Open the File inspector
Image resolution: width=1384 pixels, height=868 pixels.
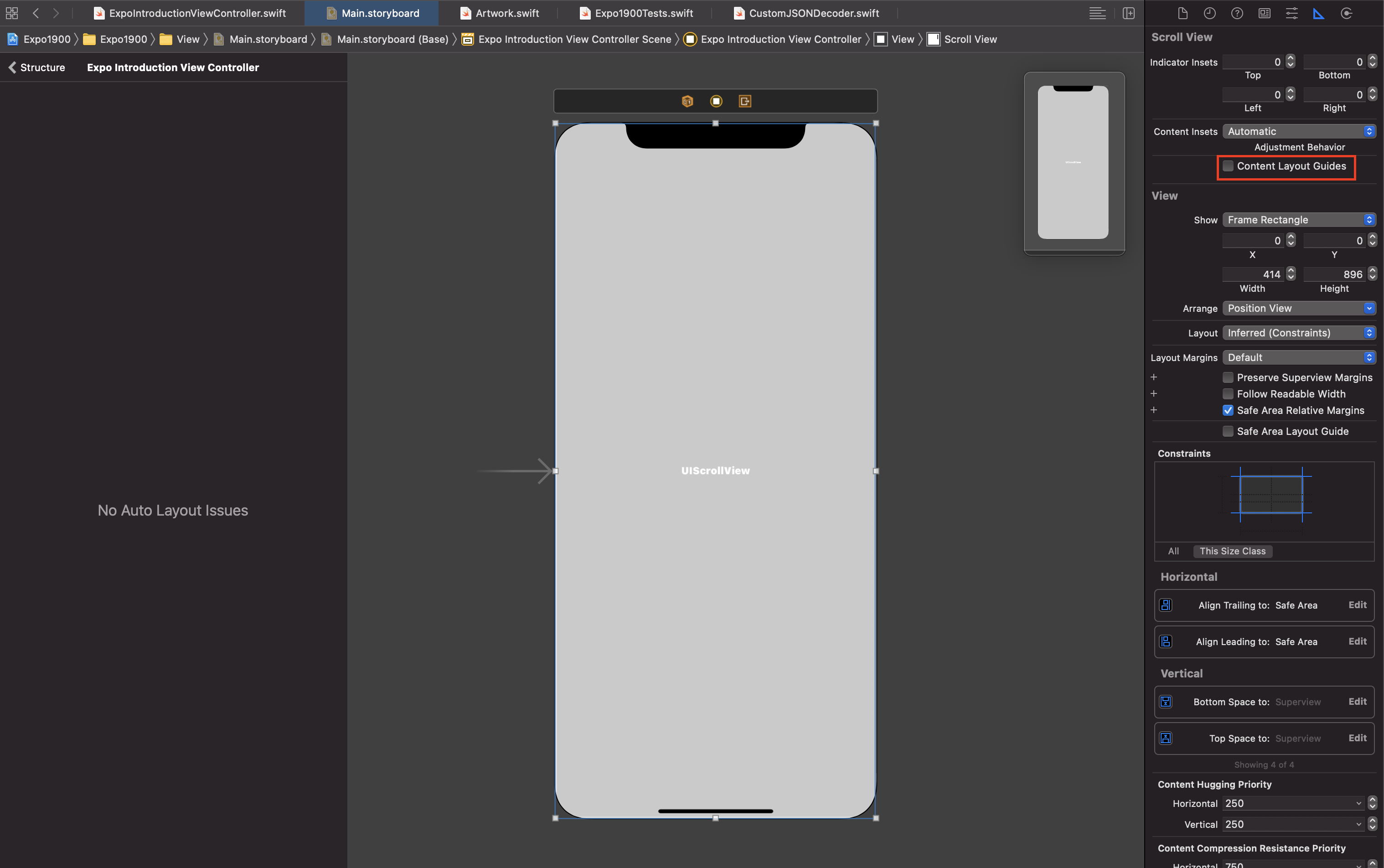pyautogui.click(x=1182, y=13)
